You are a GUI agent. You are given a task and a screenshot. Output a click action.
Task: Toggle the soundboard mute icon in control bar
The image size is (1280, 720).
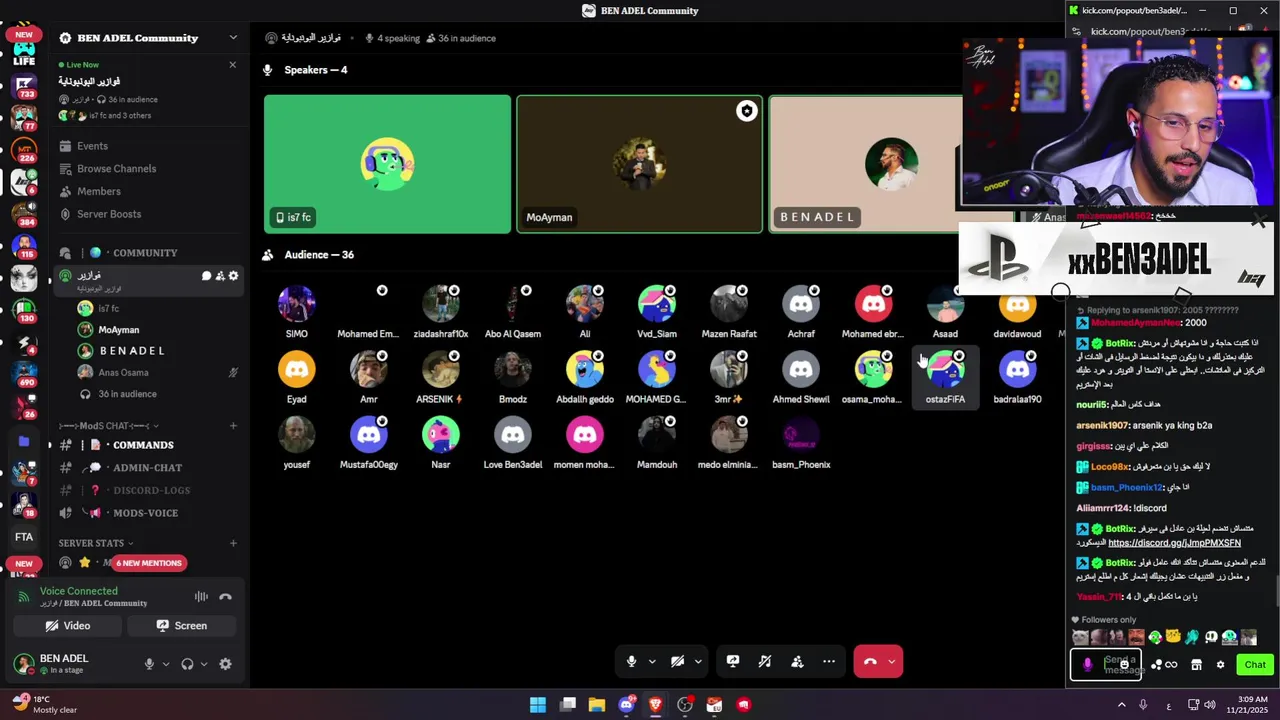pyautogui.click(x=765, y=661)
